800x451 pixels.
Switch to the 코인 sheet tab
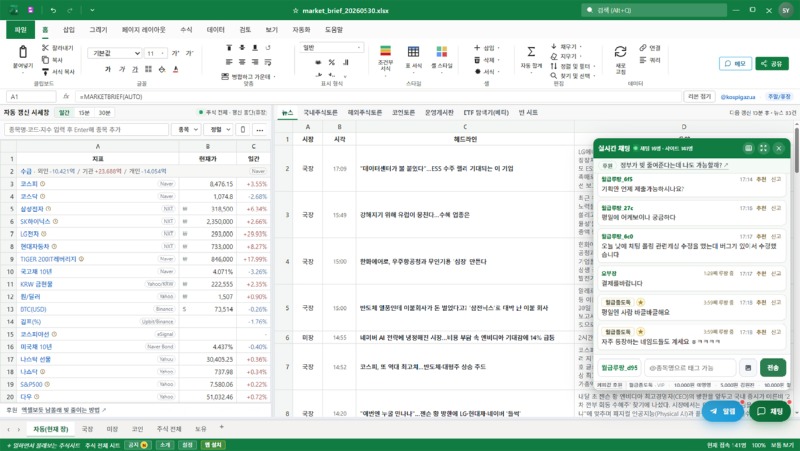click(x=137, y=429)
